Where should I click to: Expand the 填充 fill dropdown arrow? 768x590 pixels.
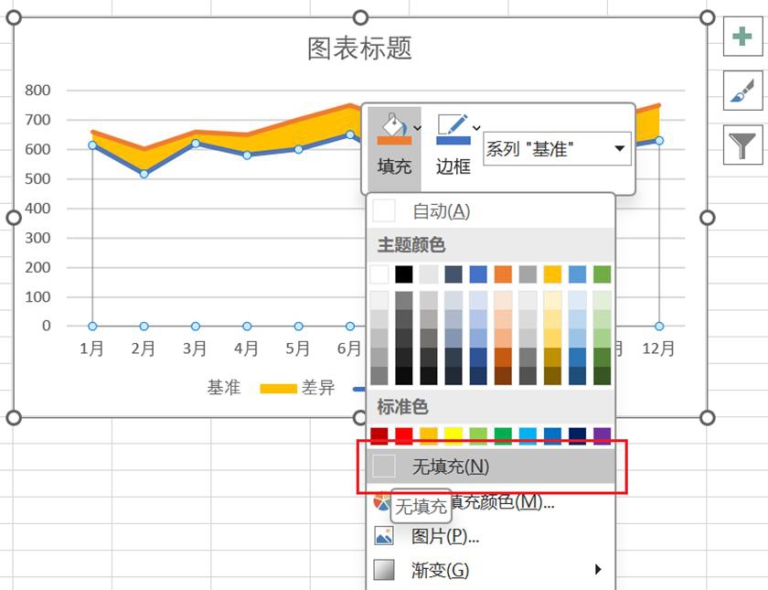coord(417,128)
